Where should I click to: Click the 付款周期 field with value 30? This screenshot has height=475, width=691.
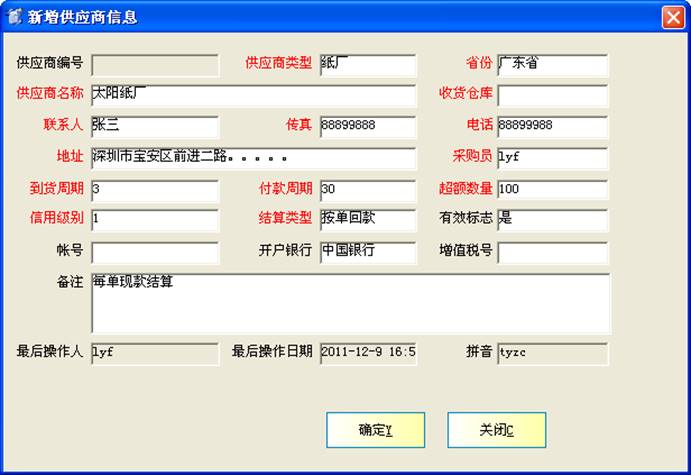tap(368, 191)
